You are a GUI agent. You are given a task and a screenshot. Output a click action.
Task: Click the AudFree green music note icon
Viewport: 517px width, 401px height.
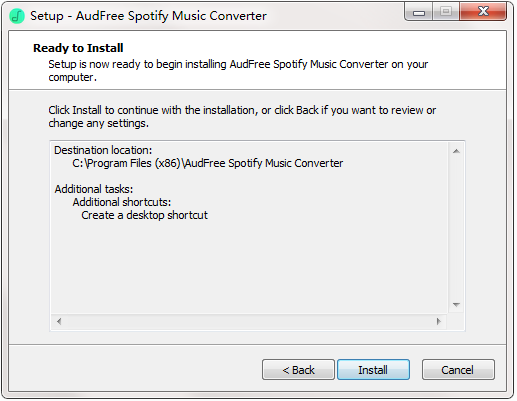17,16
